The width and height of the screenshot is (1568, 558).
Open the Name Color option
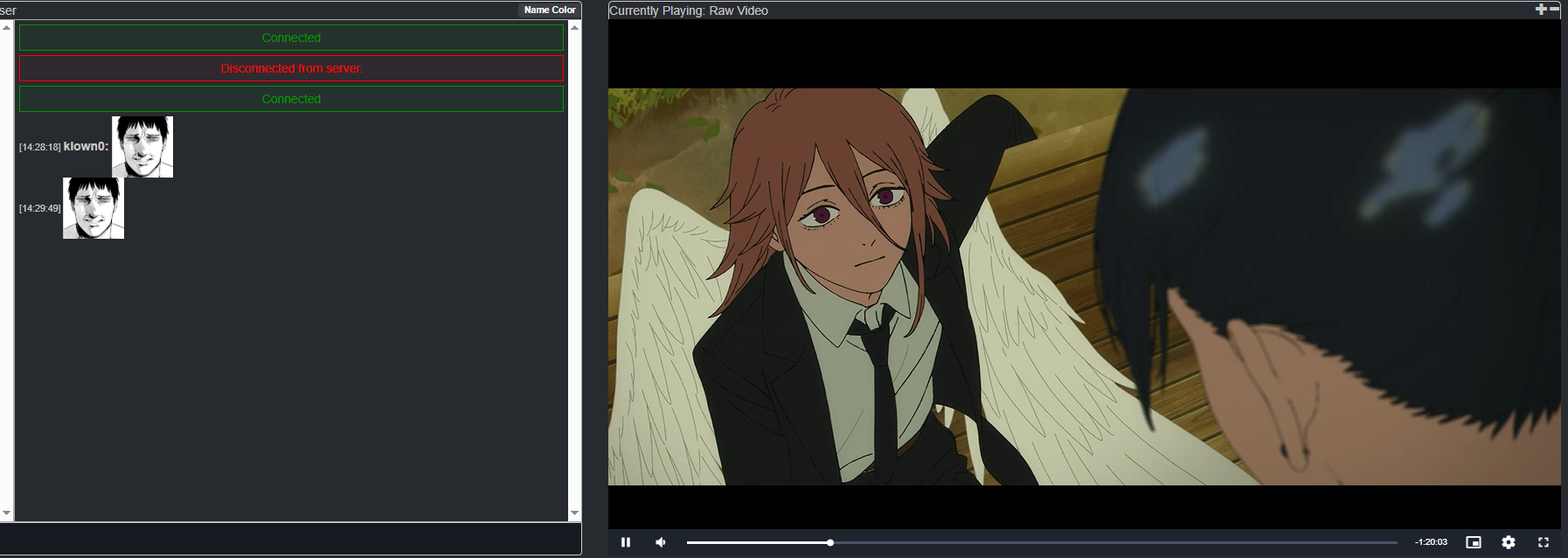tap(550, 10)
